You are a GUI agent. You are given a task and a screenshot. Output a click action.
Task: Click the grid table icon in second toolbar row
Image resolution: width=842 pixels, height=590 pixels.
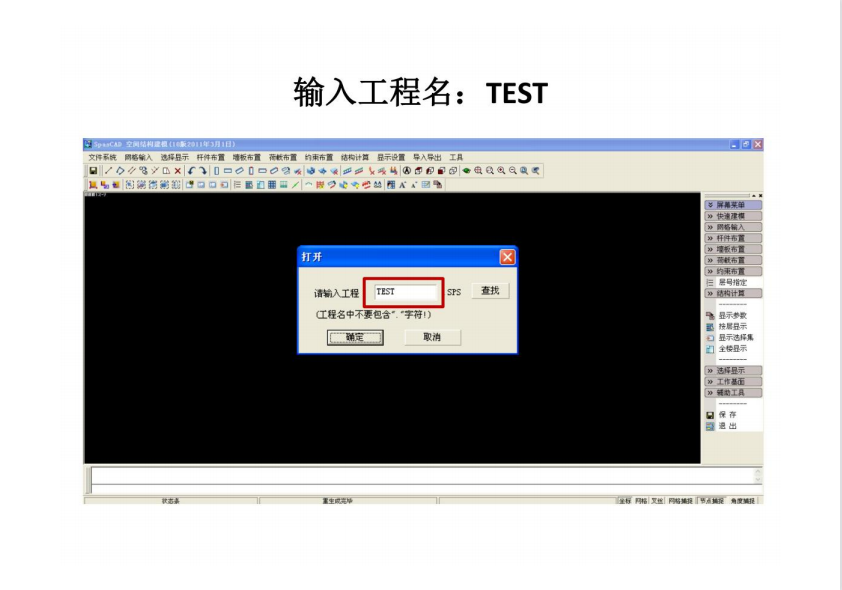coord(272,185)
